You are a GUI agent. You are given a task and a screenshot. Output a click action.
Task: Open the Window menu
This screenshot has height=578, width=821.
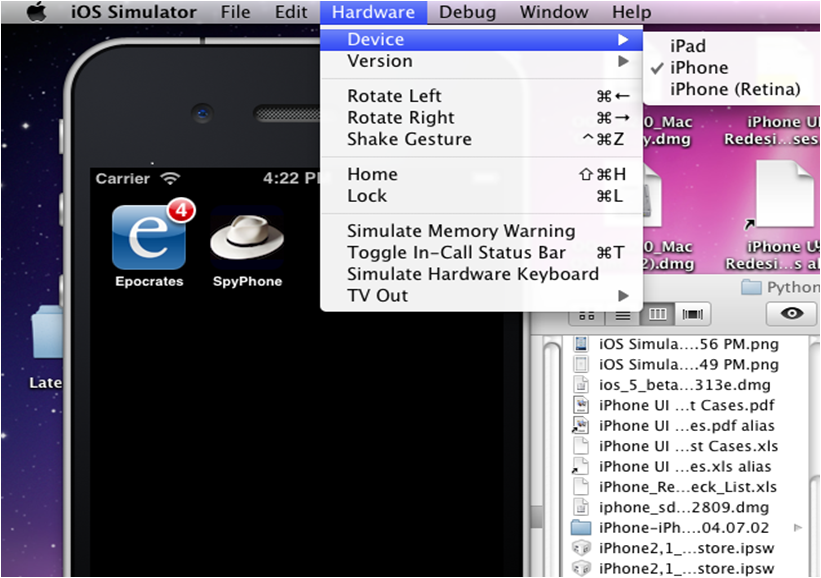[554, 12]
